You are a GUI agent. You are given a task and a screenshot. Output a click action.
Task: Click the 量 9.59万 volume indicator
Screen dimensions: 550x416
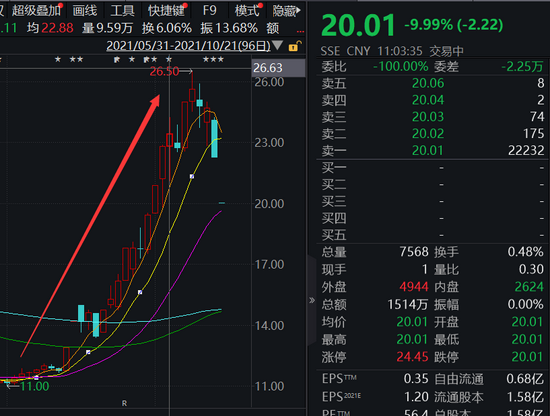tap(107, 28)
